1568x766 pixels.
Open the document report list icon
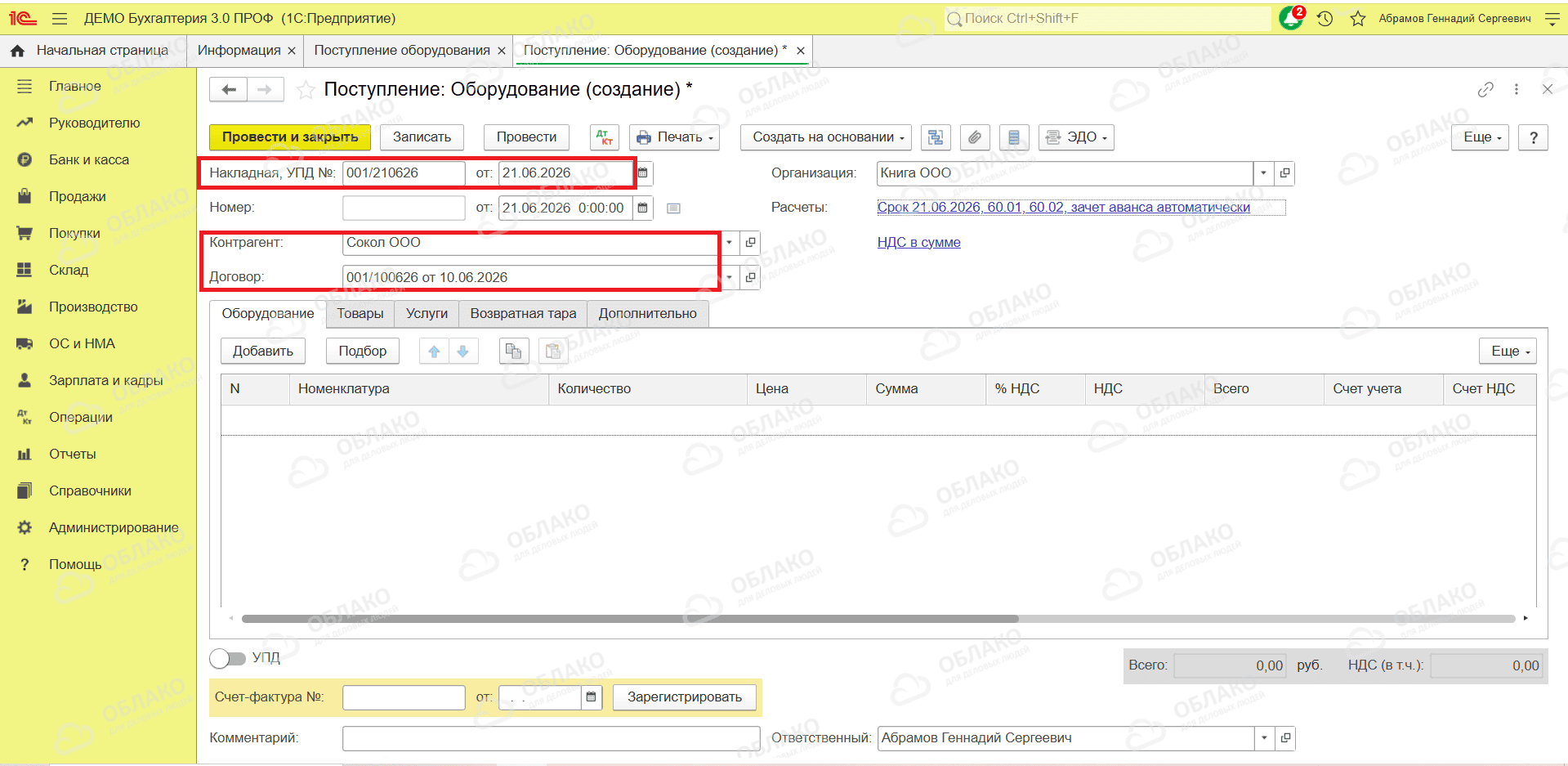coord(1014,137)
